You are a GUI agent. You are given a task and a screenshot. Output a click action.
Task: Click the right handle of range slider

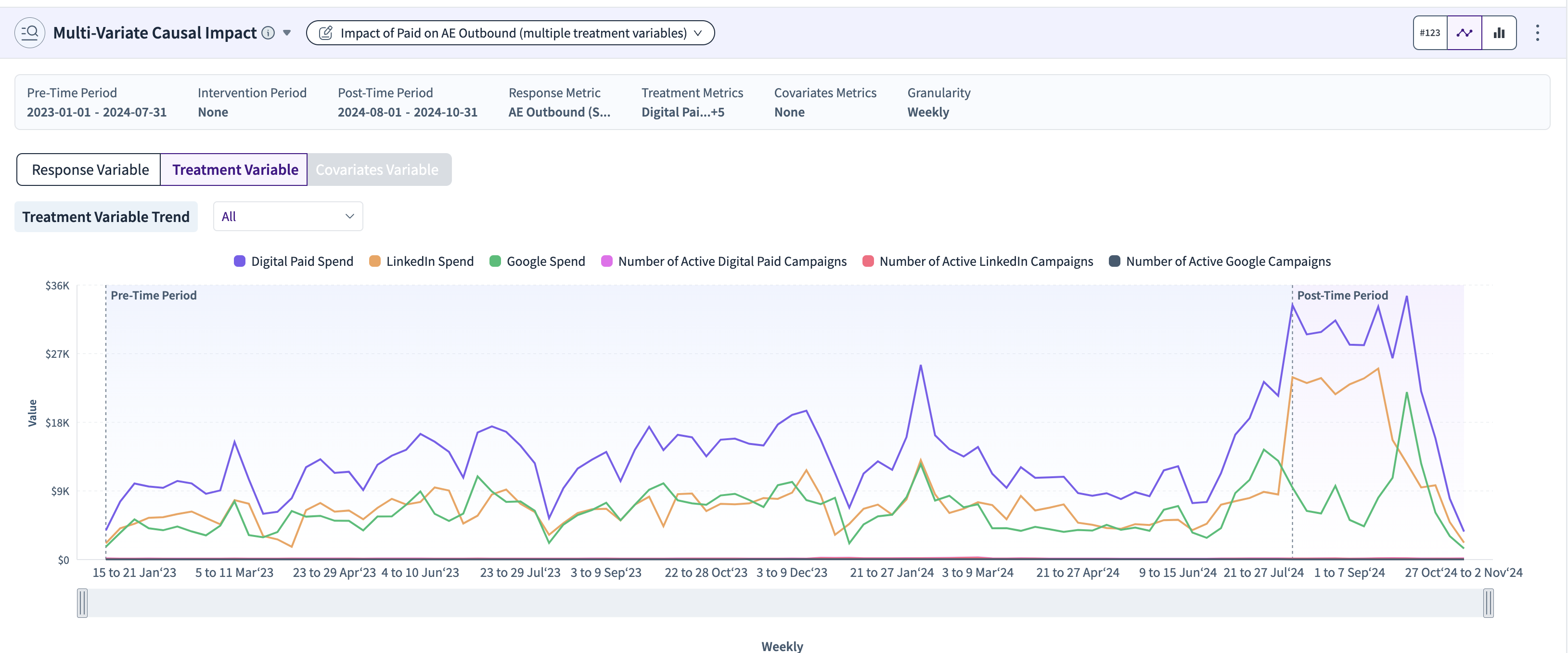point(1488,603)
